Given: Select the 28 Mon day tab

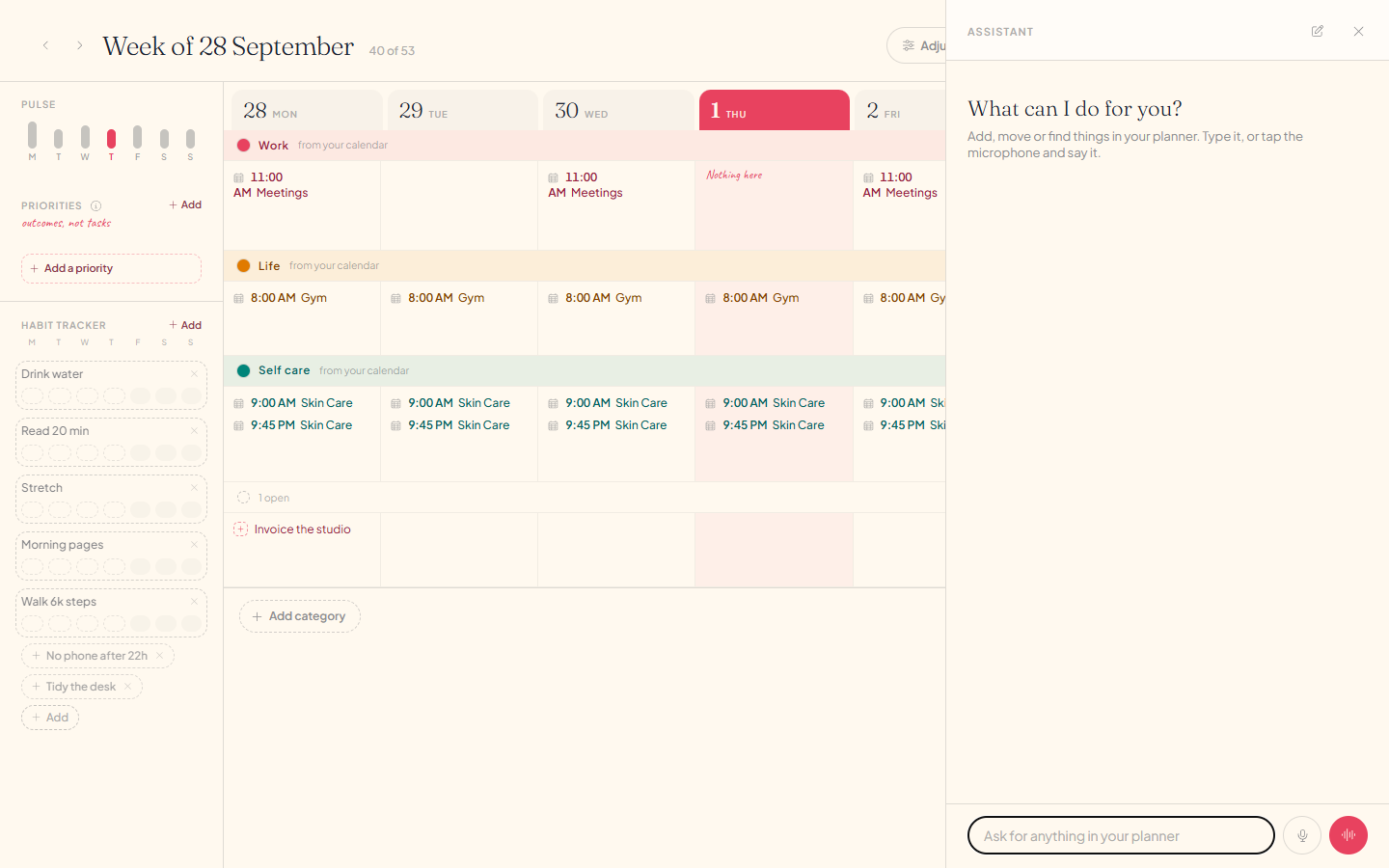Looking at the screenshot, I should (307, 110).
